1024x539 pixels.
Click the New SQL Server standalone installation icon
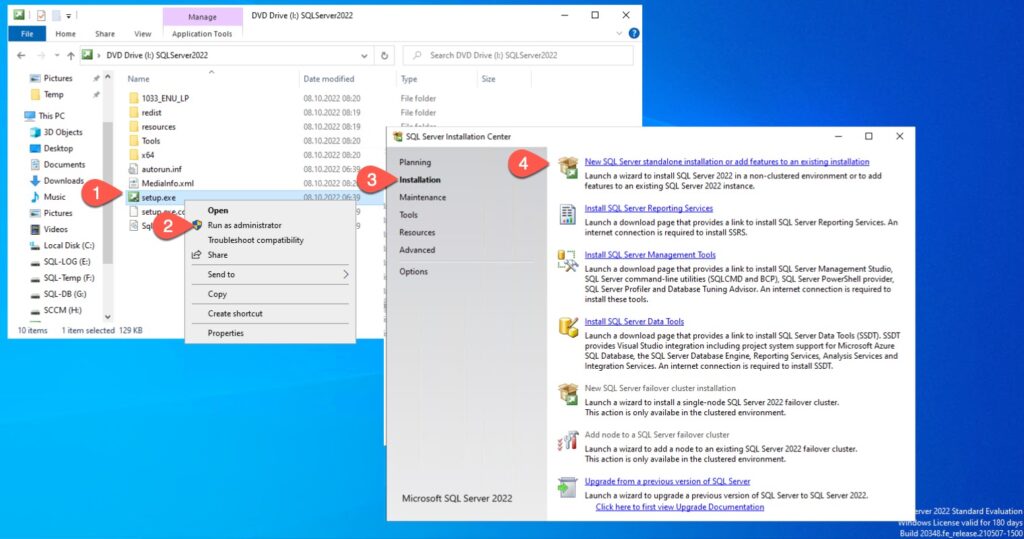pyautogui.click(x=567, y=167)
